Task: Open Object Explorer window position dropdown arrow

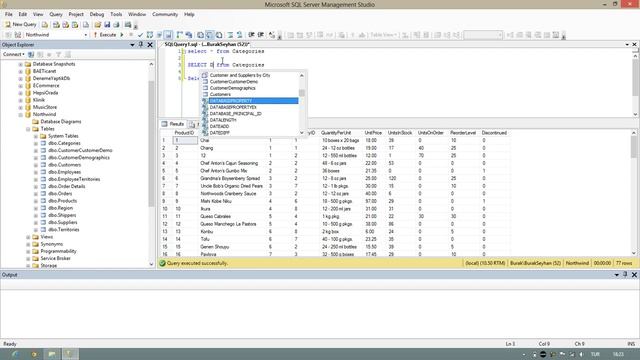Action: [x=132, y=45]
